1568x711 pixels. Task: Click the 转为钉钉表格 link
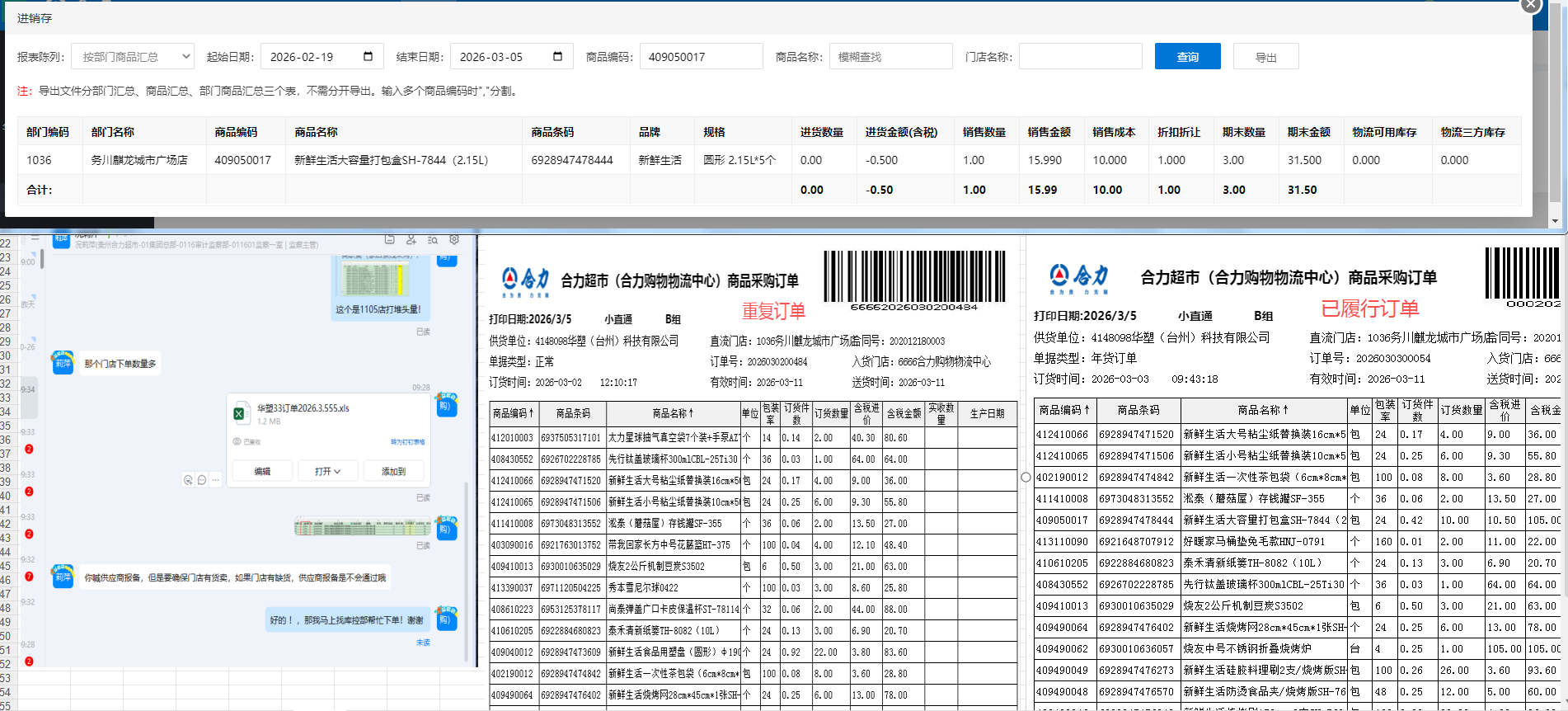(x=407, y=442)
